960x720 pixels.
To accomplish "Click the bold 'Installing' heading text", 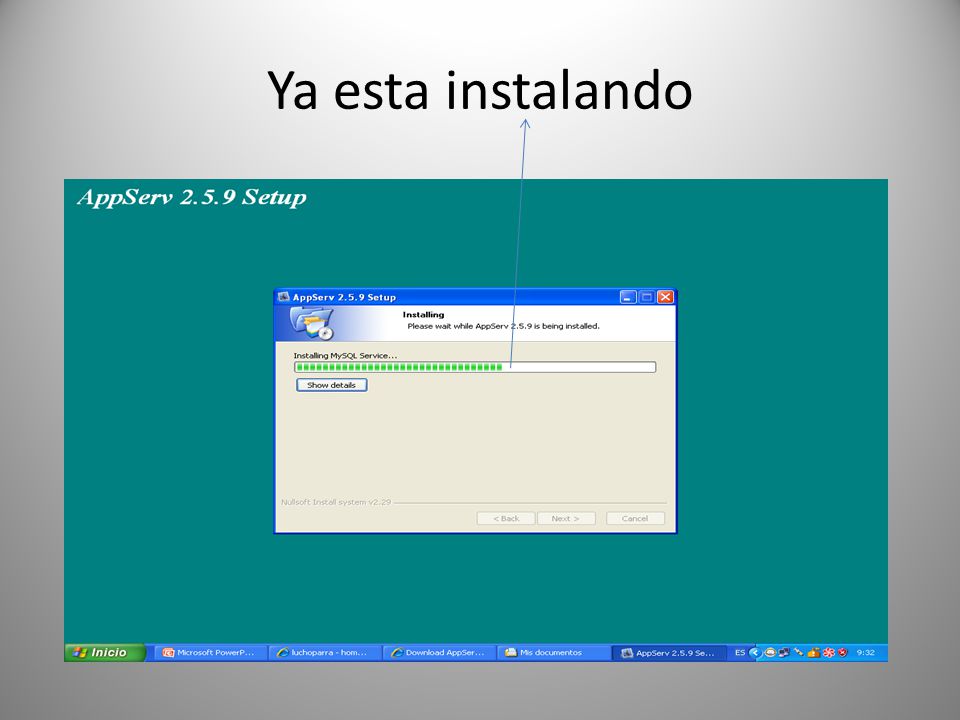I will (423, 315).
